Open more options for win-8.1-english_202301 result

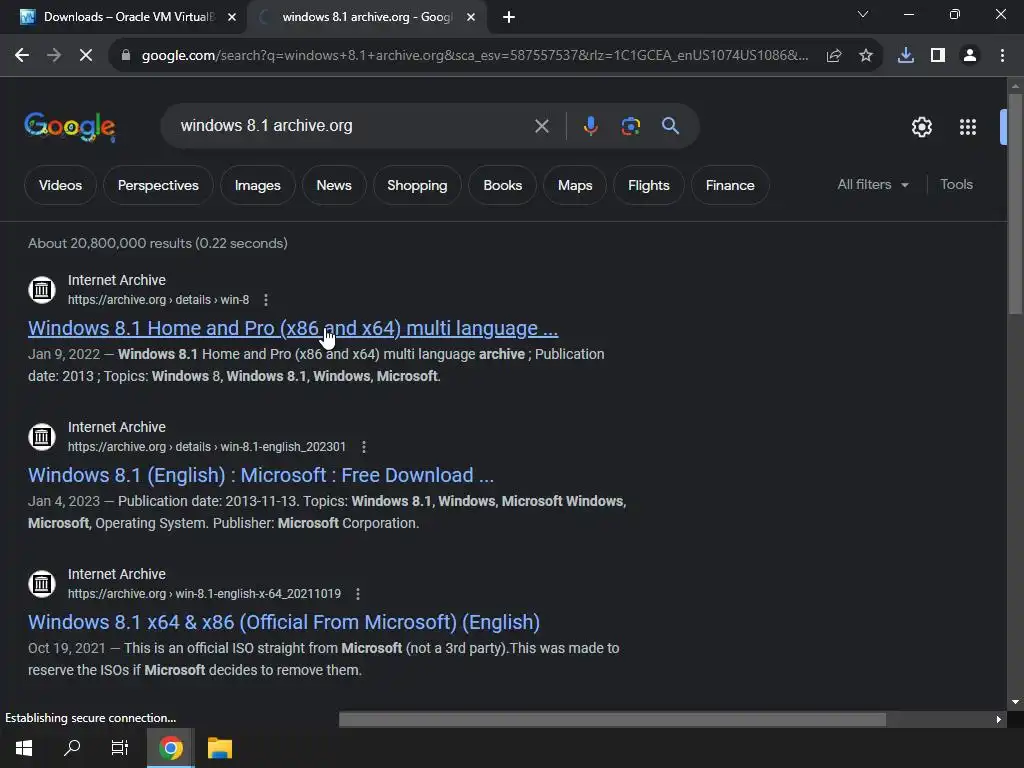tap(364, 447)
